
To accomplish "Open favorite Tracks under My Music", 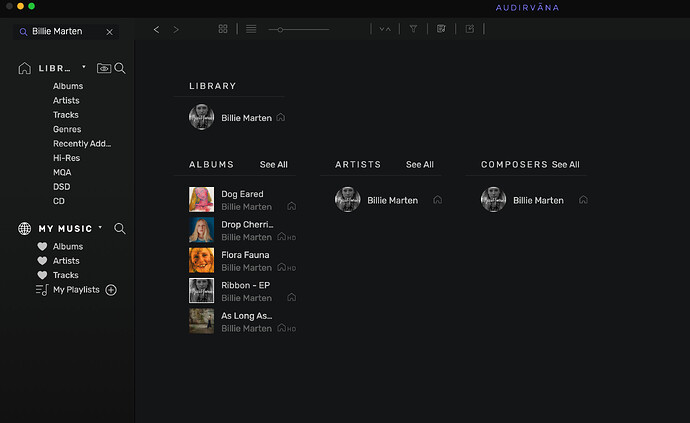I will tap(66, 275).
